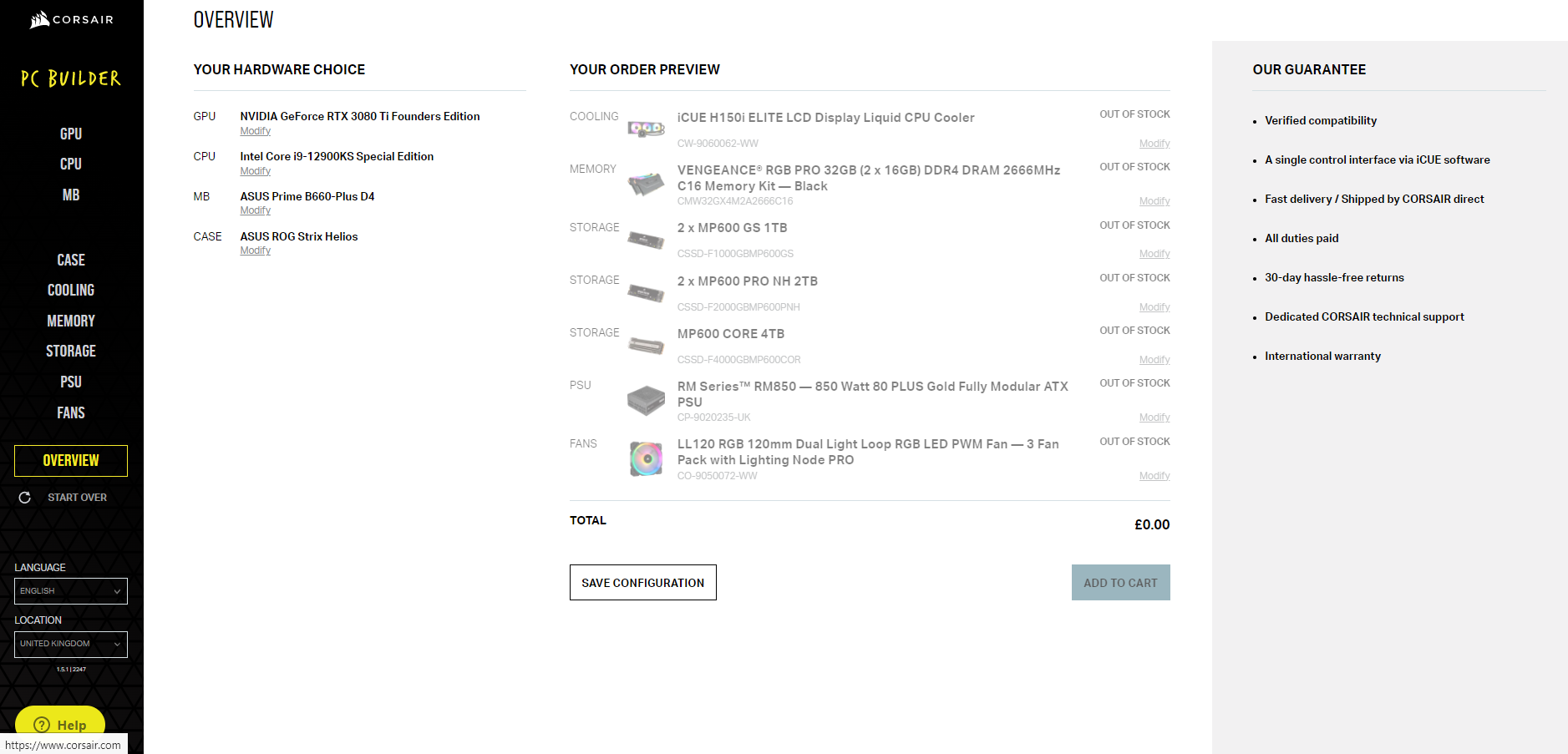
Task: Modify the CASE hardware choice
Action: click(256, 250)
